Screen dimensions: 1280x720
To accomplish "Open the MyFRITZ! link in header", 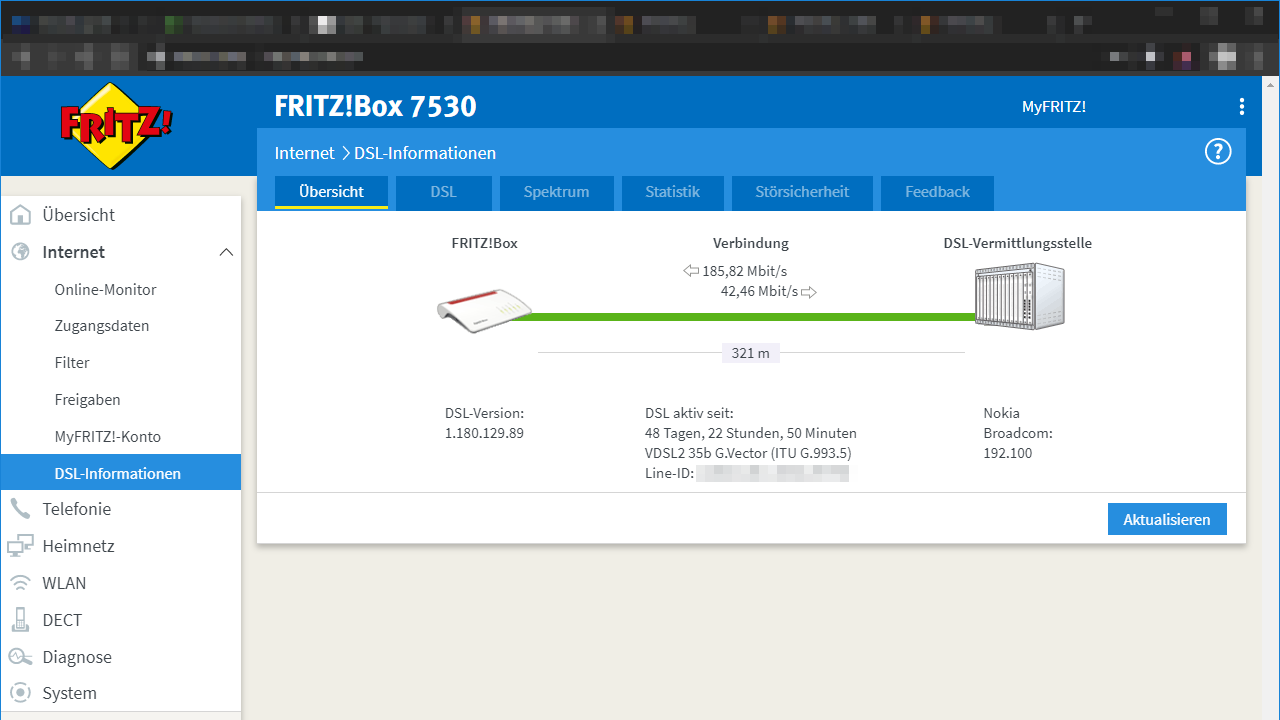I will [1053, 107].
